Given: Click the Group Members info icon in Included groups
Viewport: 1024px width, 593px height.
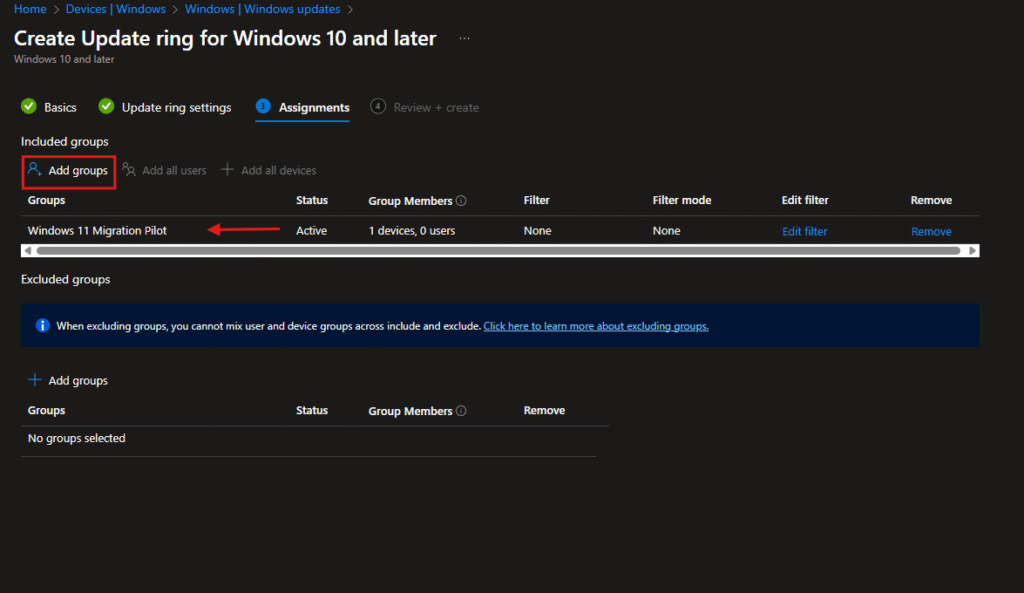Looking at the screenshot, I should click(461, 201).
